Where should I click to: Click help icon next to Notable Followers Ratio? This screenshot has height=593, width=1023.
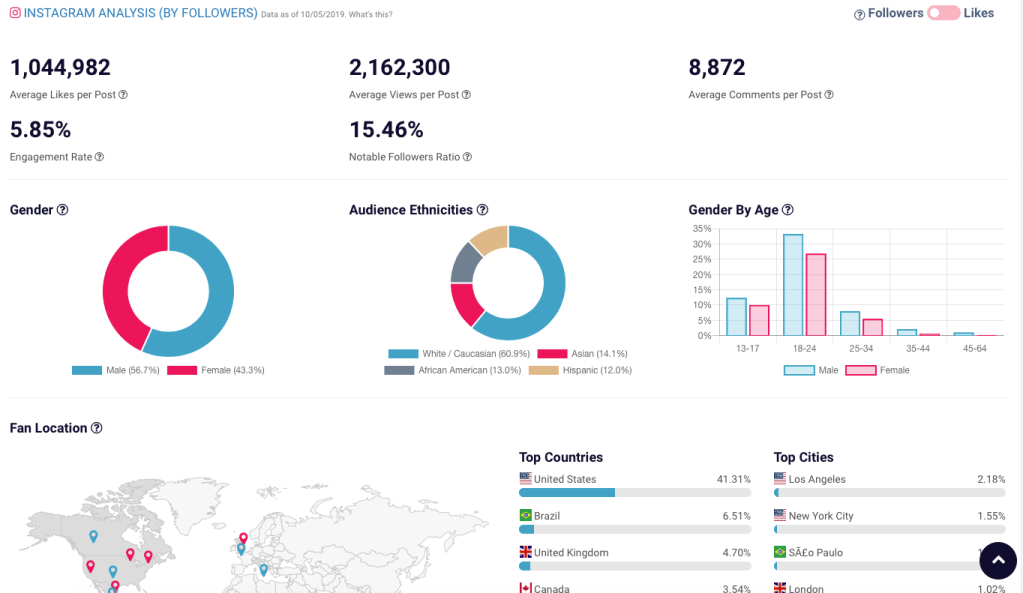(467, 157)
